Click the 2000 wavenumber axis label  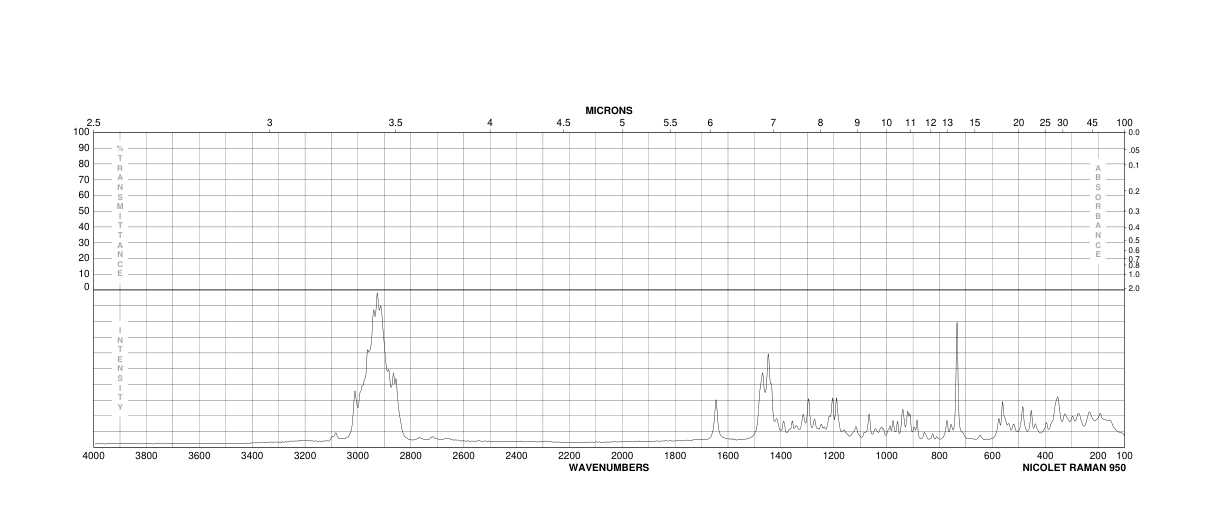click(x=622, y=456)
